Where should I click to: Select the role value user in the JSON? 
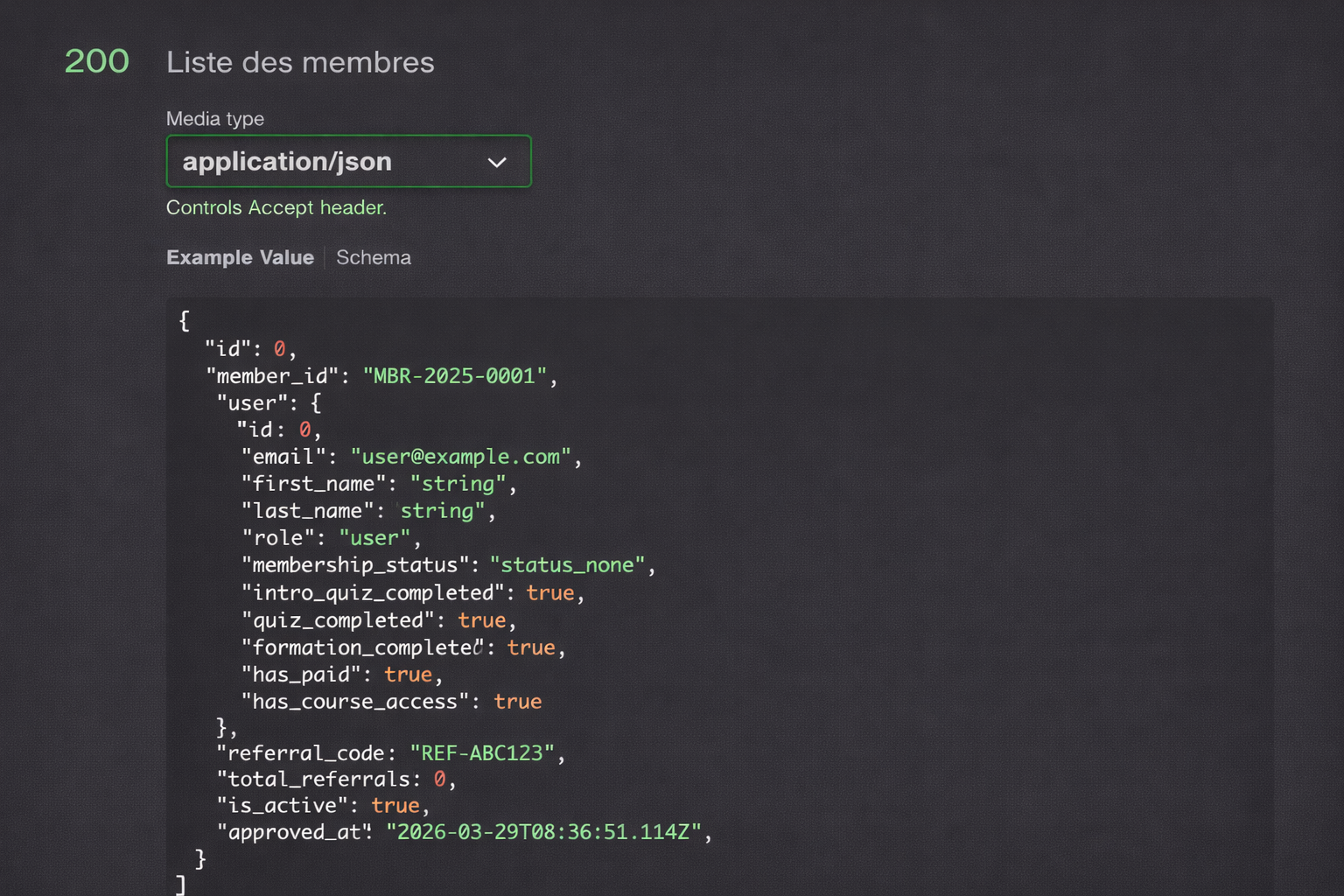coord(374,537)
